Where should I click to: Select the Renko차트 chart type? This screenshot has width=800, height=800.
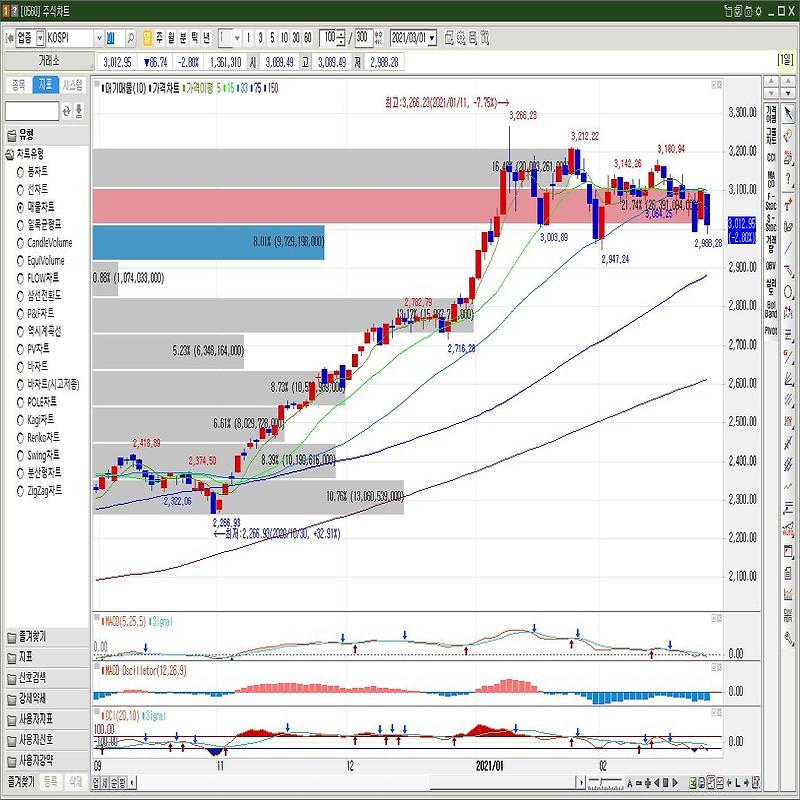tap(38, 437)
